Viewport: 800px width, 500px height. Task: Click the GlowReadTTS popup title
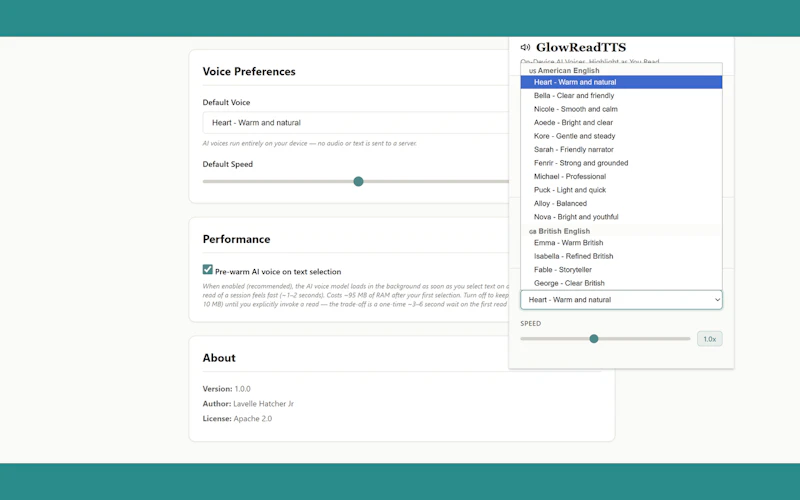tap(581, 47)
